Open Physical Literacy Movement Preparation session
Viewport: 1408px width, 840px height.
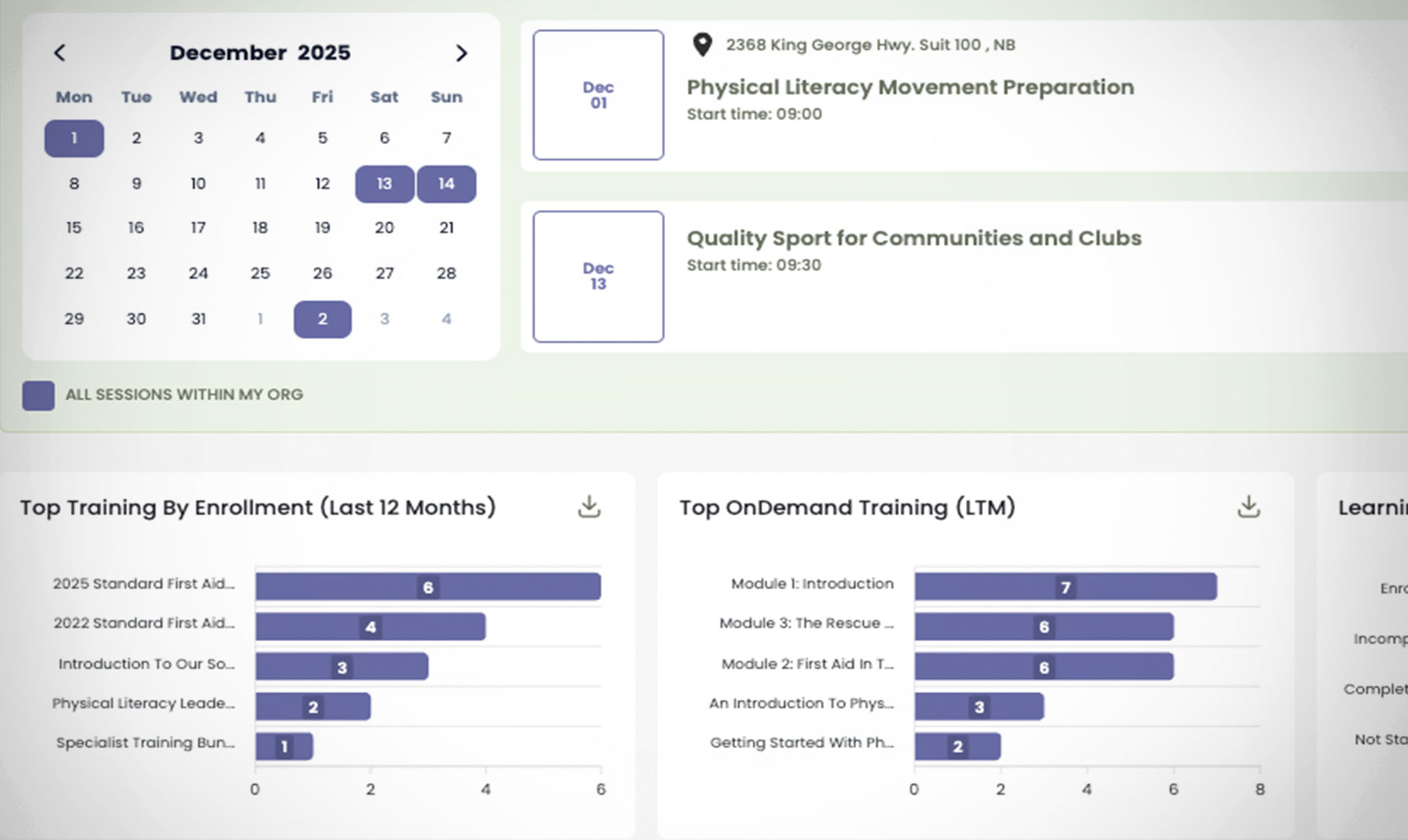(x=910, y=87)
